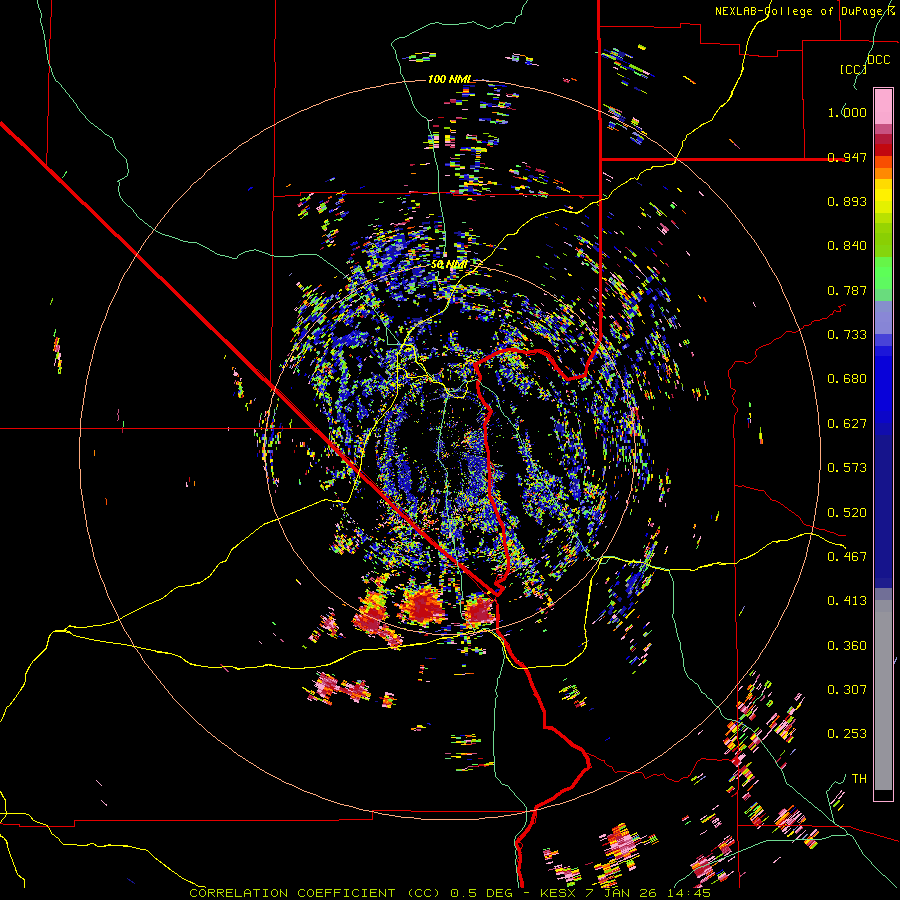Click the 100 NMI range ring label
The width and height of the screenshot is (900, 900).
coord(449,79)
